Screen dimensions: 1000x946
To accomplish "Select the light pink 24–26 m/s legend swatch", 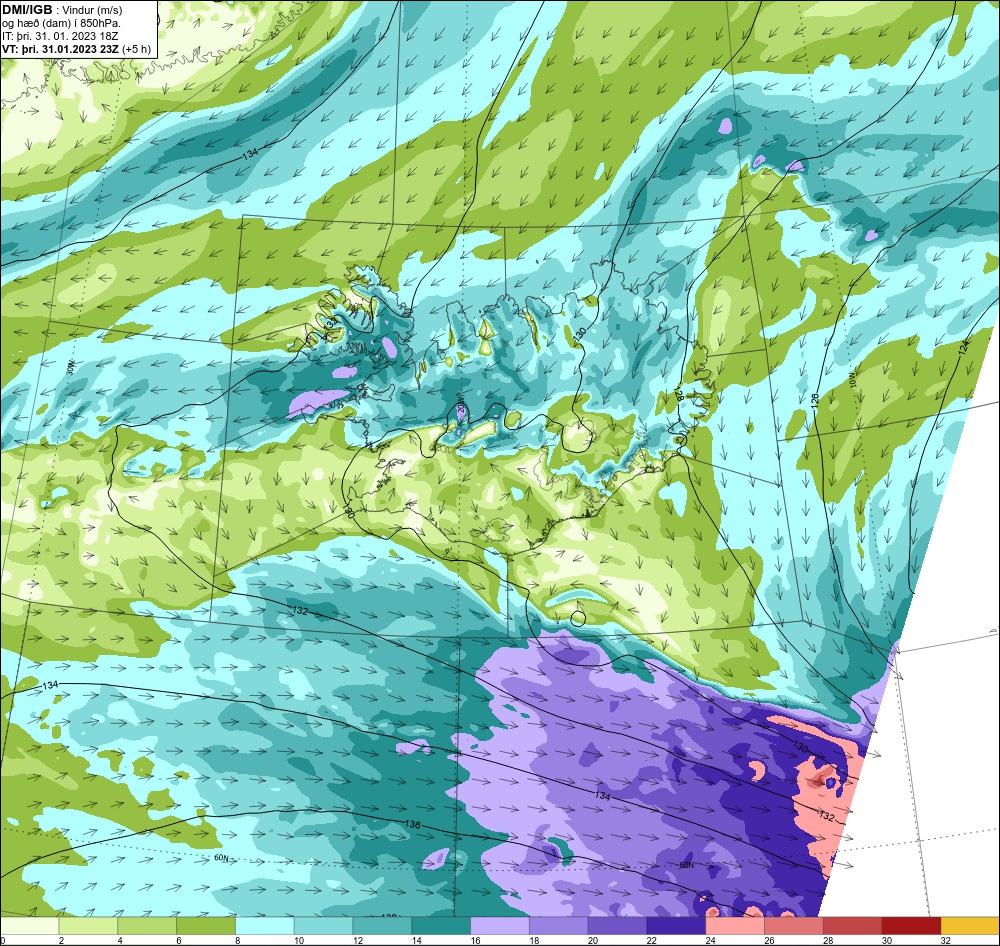I will point(735,926).
